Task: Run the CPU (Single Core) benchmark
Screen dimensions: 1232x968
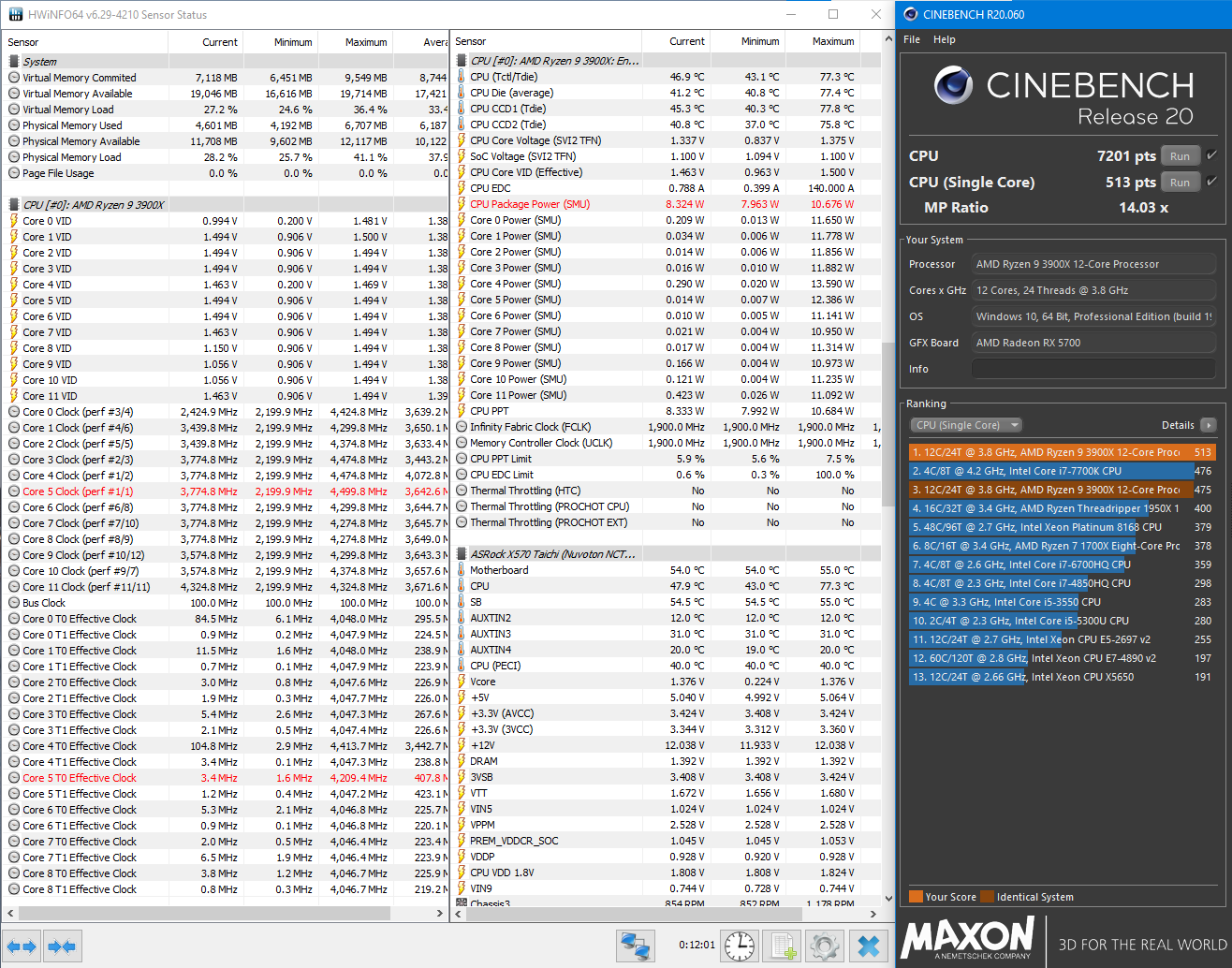Action: point(1181,183)
